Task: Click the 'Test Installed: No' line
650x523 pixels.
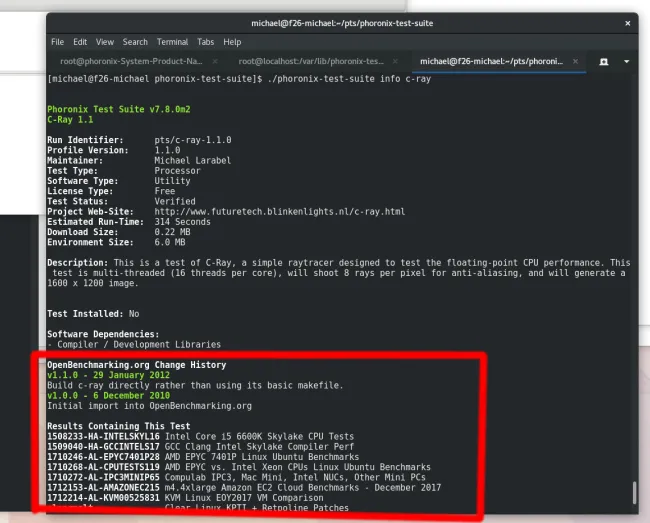Action: coord(93,314)
